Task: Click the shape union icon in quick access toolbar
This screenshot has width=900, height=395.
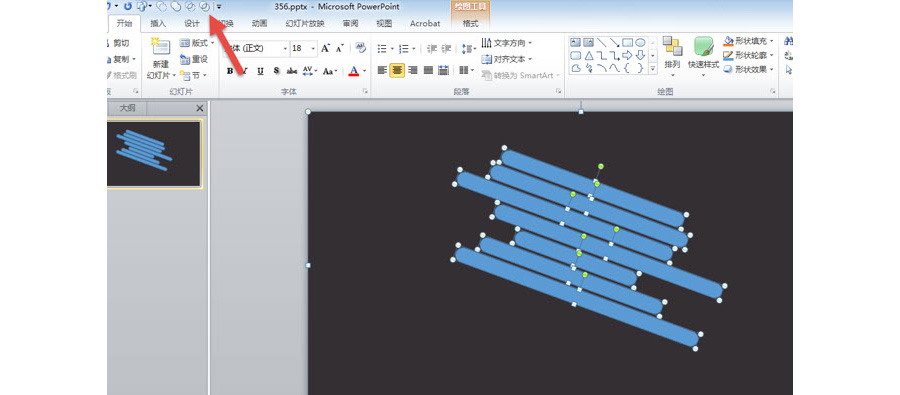Action: click(176, 6)
